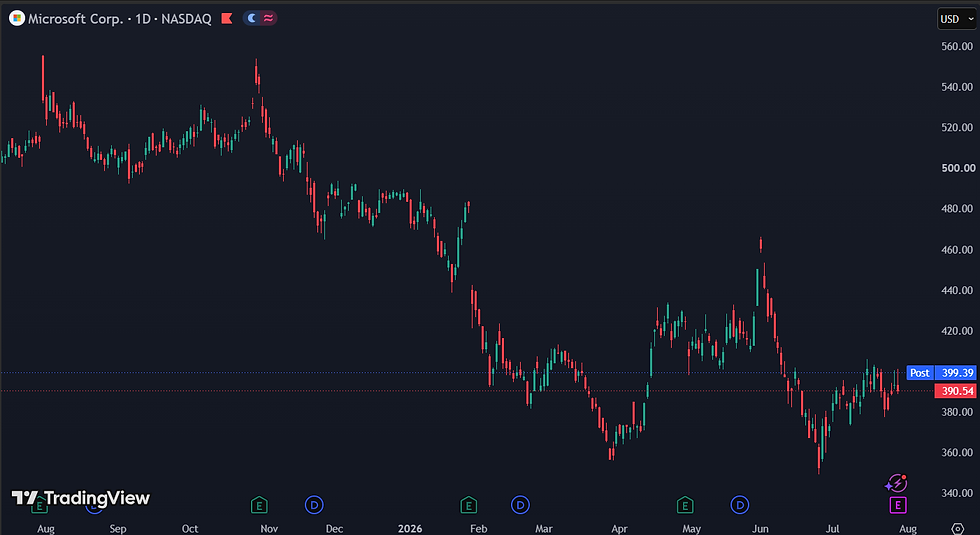Click the Sep label on time axis
The width and height of the screenshot is (980, 535).
[118, 529]
